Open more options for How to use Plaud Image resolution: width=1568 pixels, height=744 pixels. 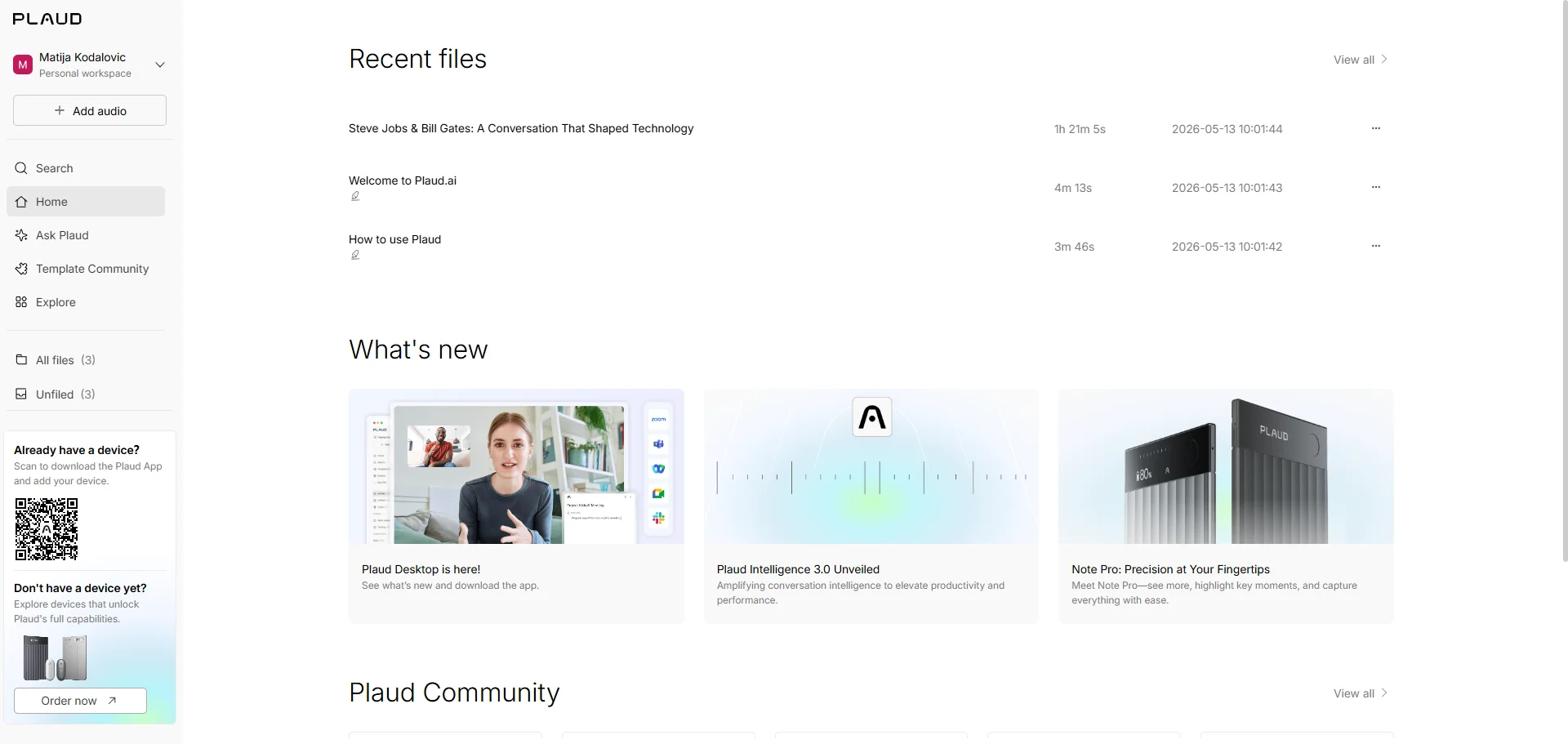click(1376, 246)
